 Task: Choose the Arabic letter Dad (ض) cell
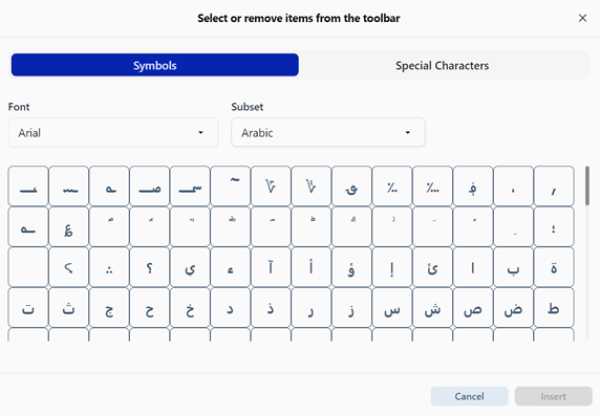[x=513, y=308]
